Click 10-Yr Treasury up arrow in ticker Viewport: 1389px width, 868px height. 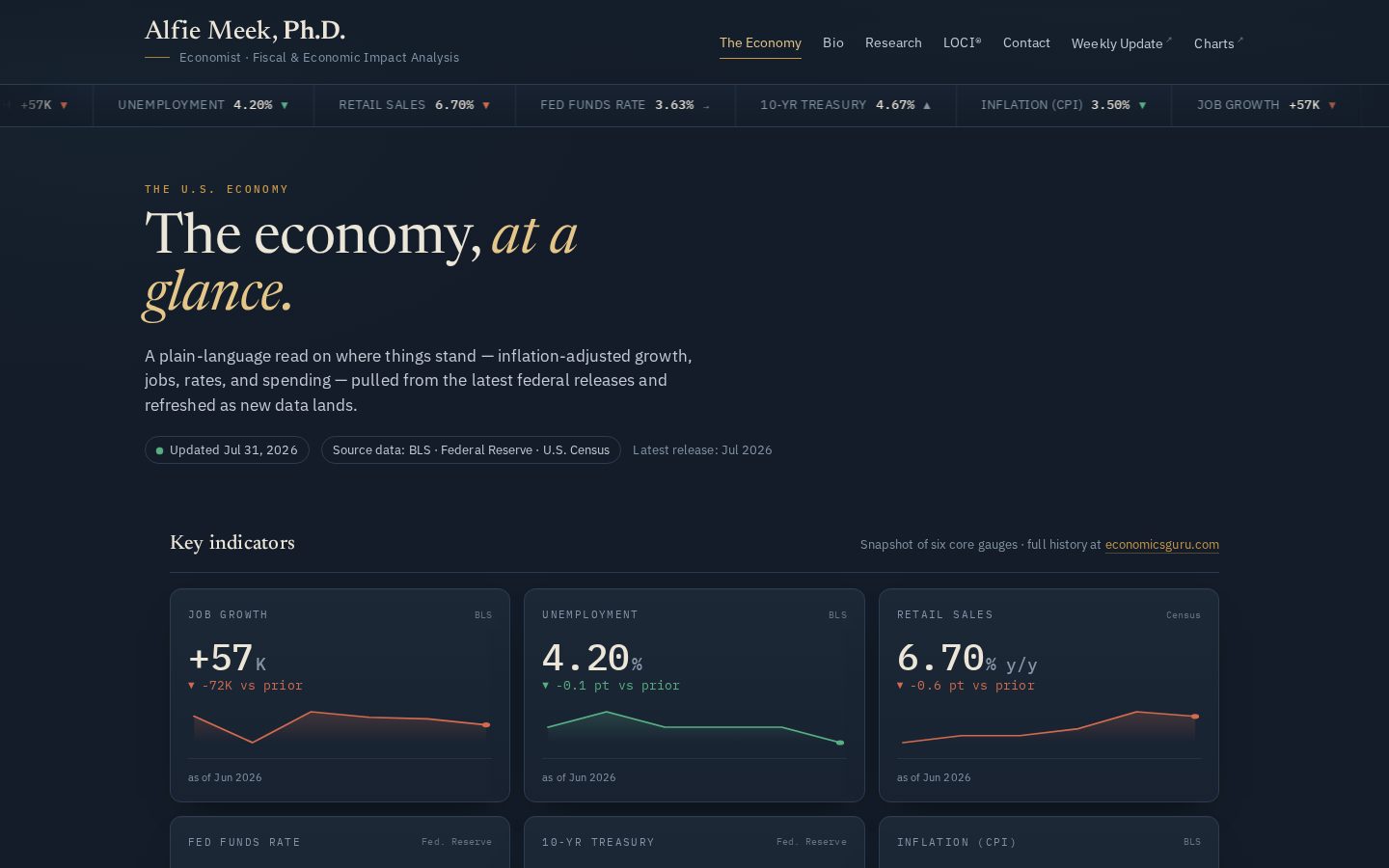point(927,105)
